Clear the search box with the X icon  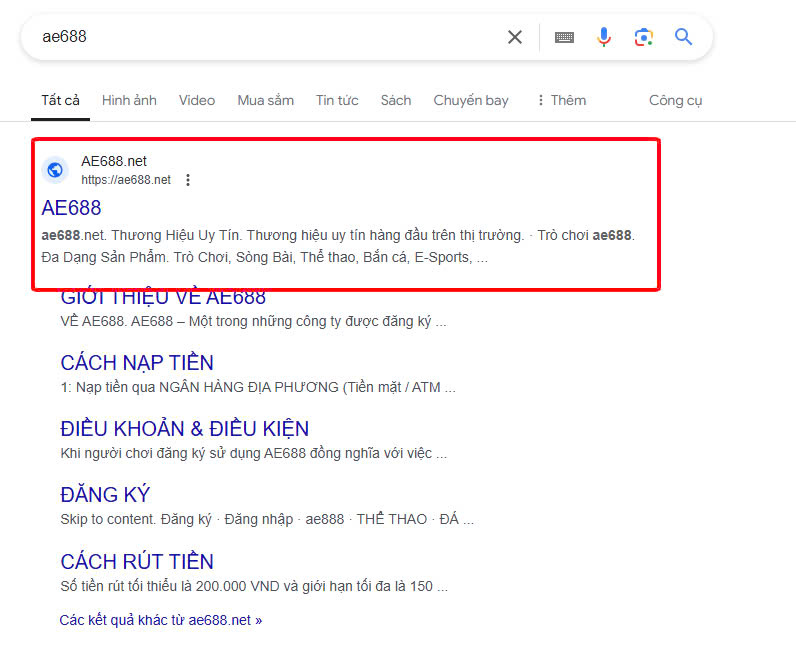click(x=515, y=37)
